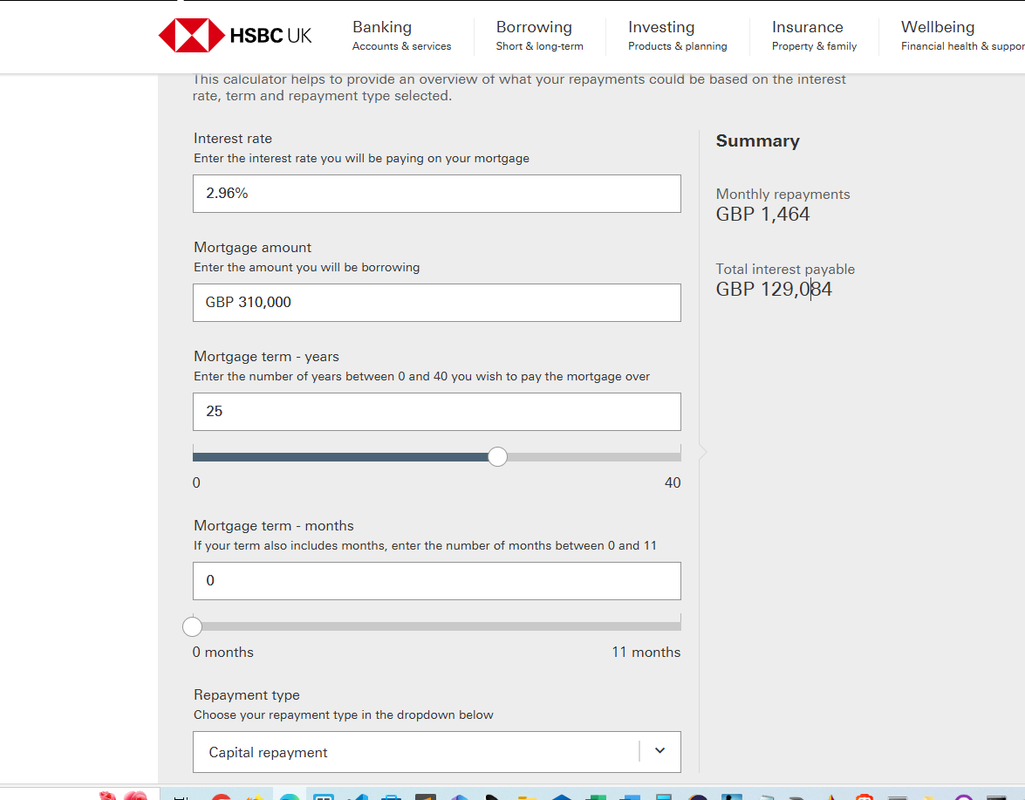The image size is (1025, 800).
Task: Open the Insurance menu
Action: click(814, 36)
